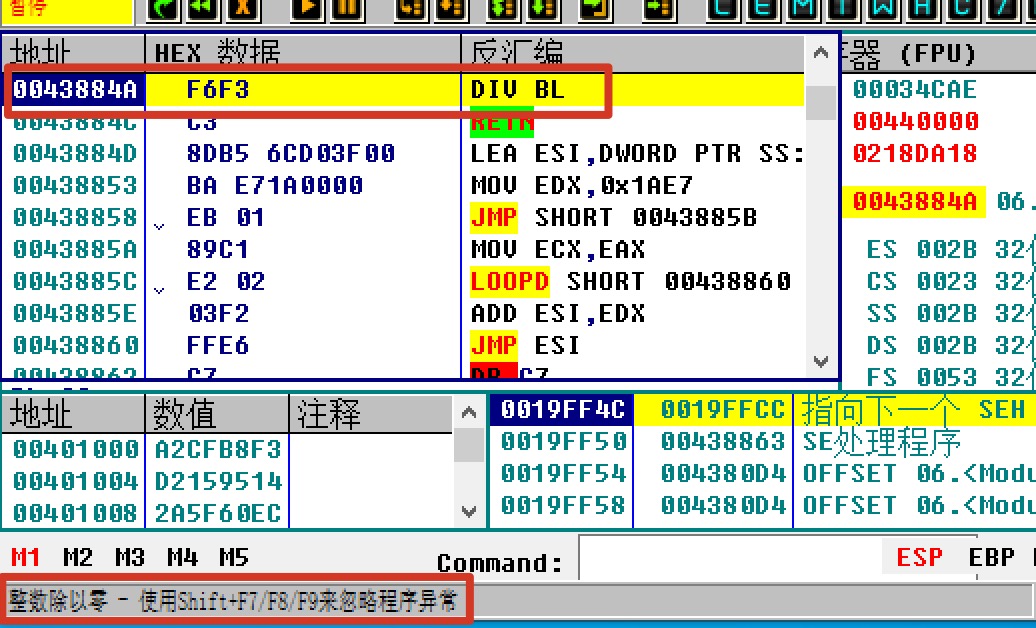This screenshot has width=1036, height=628.
Task: Open the Threads window with T icon
Action: [845, 9]
